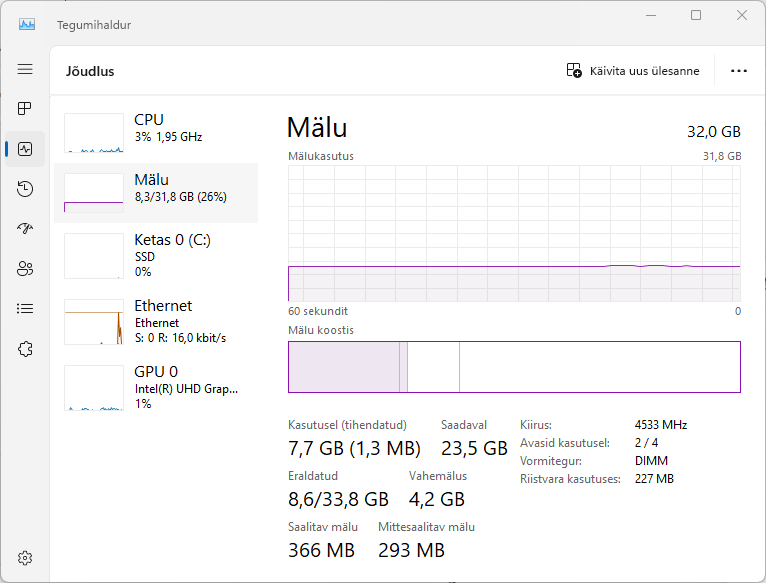Image resolution: width=766 pixels, height=583 pixels.
Task: Click 'Käivita uus ülesanne' button
Action: tap(633, 71)
